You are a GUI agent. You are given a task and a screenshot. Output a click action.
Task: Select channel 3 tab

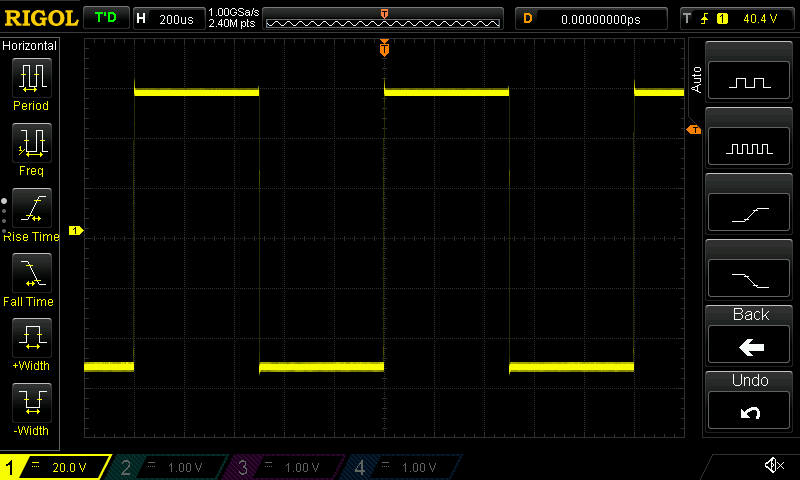pyautogui.click(x=286, y=467)
